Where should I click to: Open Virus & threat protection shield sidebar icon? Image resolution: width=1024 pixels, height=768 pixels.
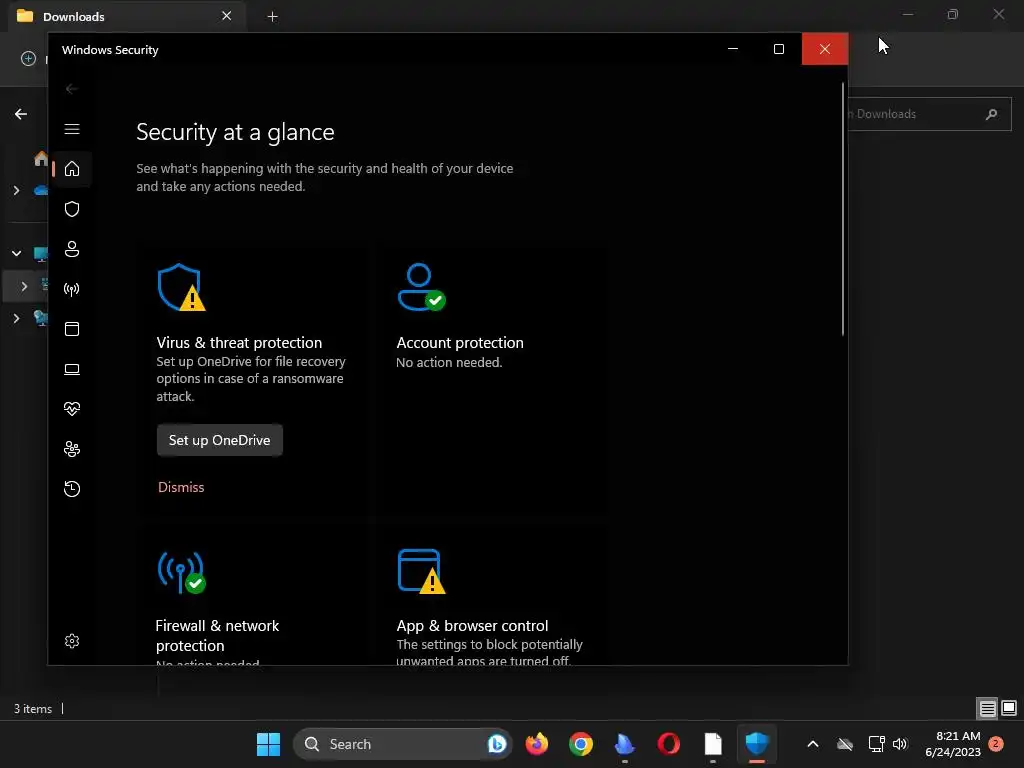tap(72, 209)
